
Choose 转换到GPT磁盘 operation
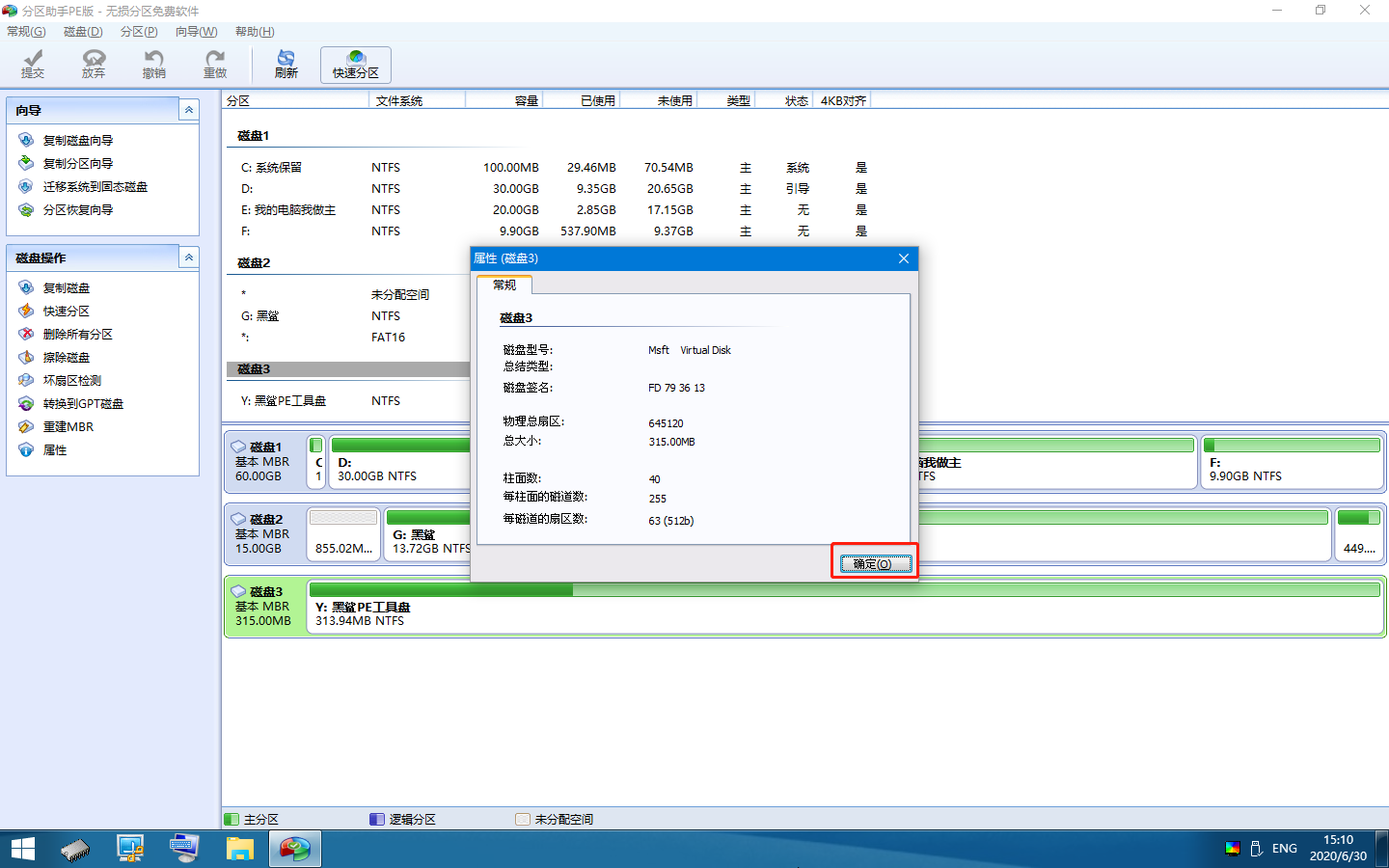click(83, 403)
